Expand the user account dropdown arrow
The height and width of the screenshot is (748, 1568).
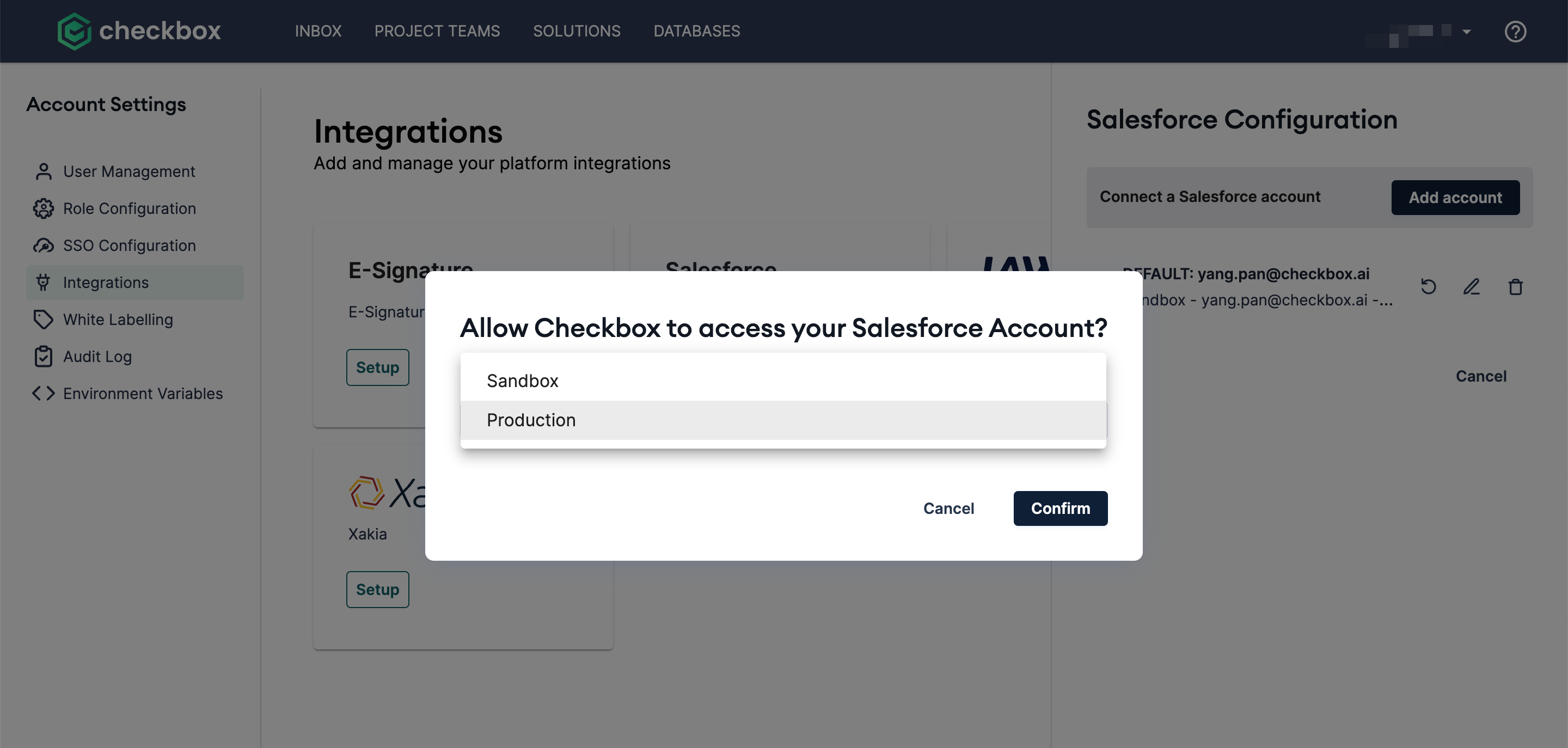(1466, 32)
